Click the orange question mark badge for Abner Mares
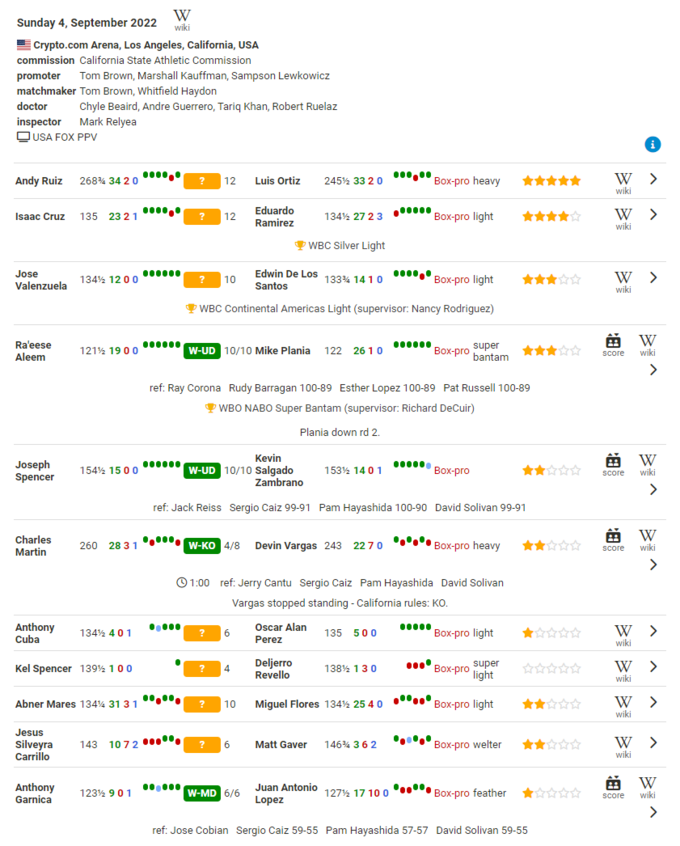 [201, 704]
